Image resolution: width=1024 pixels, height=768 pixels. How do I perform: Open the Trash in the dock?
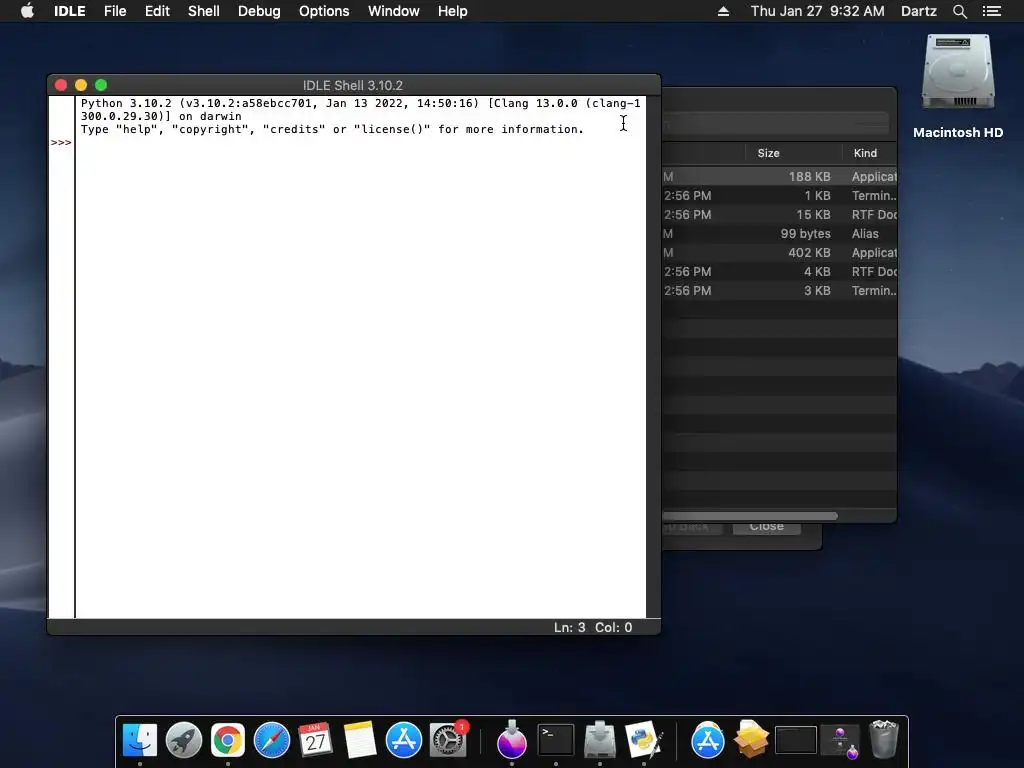(884, 740)
